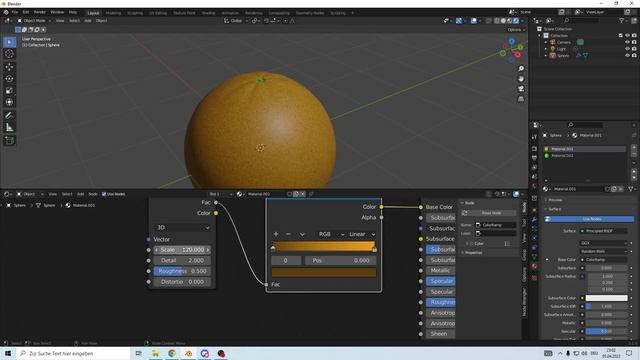The image size is (640, 360).
Task: Switch to Wireframe viewport shading
Action: pos(497,20)
